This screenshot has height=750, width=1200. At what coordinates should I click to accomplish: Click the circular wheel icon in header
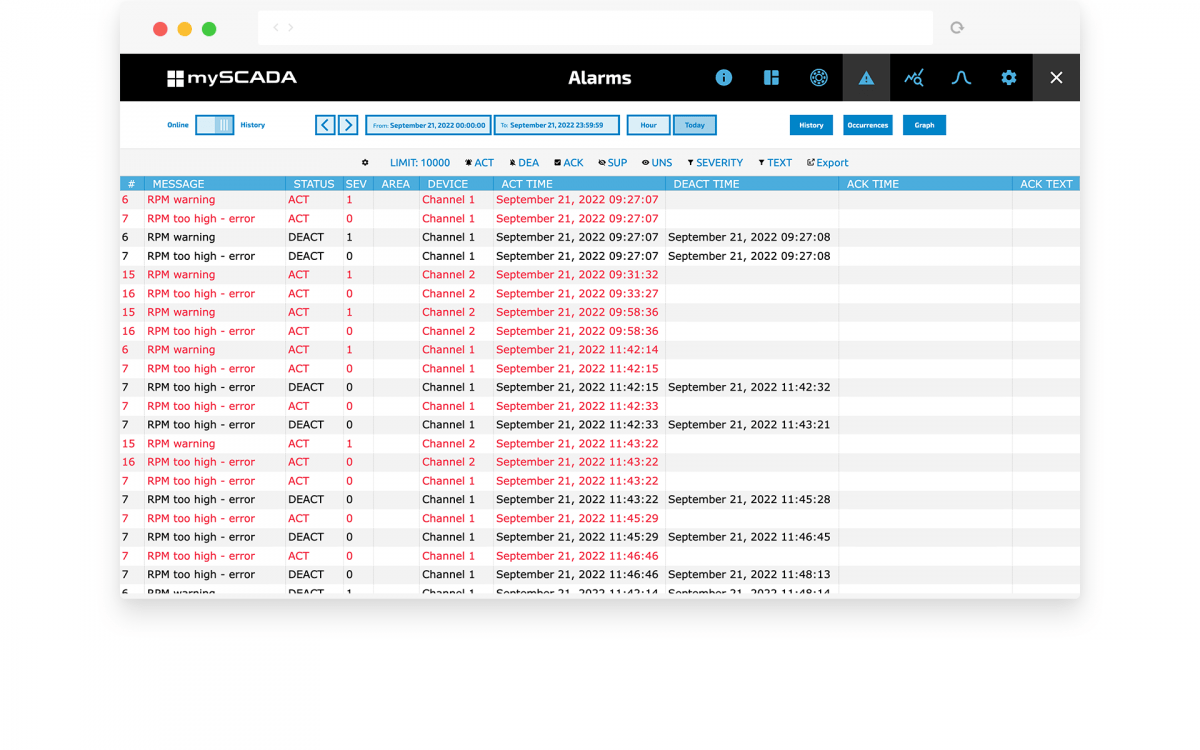[819, 78]
